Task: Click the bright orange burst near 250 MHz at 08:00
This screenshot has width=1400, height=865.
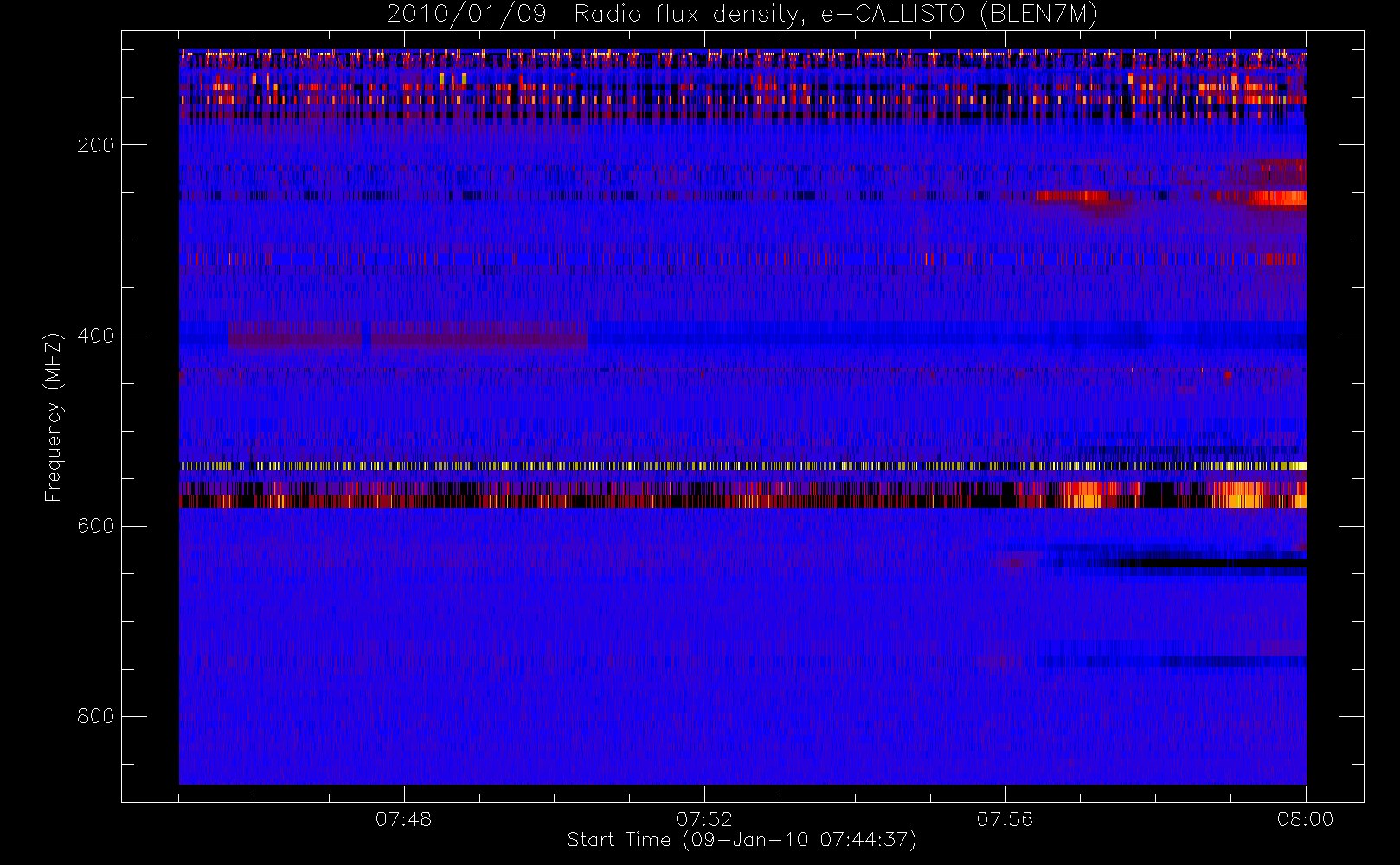Action: 1278,198
